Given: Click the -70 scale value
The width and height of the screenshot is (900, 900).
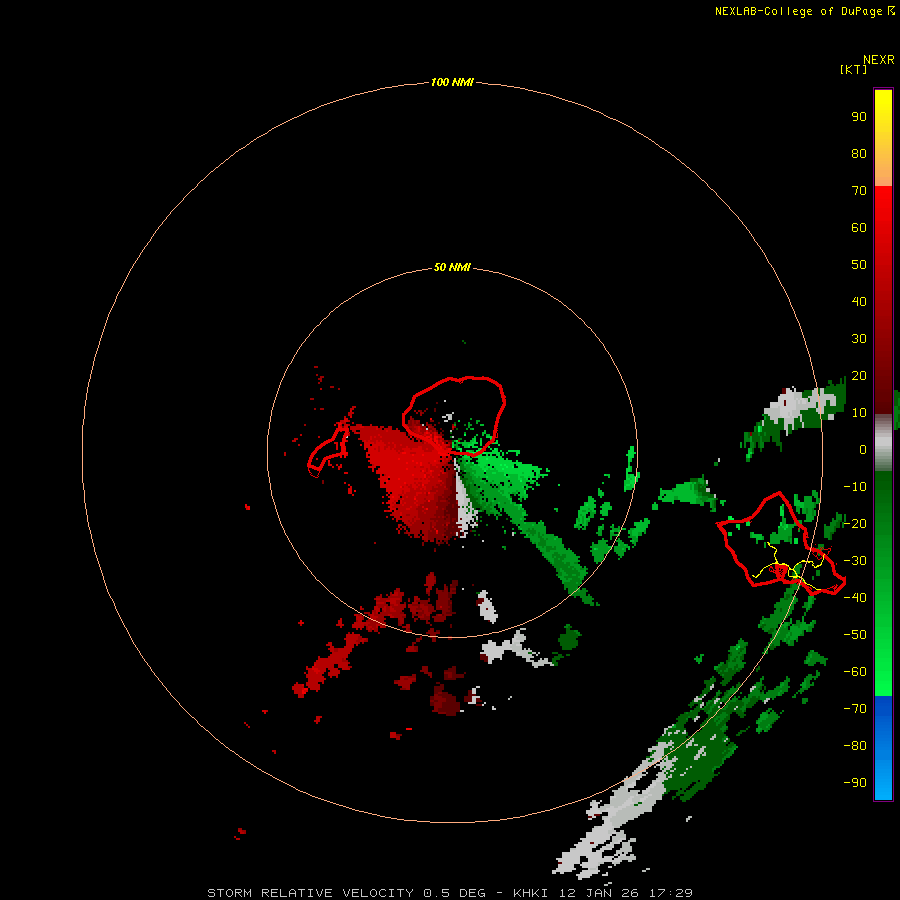Looking at the screenshot, I should pos(855,709).
